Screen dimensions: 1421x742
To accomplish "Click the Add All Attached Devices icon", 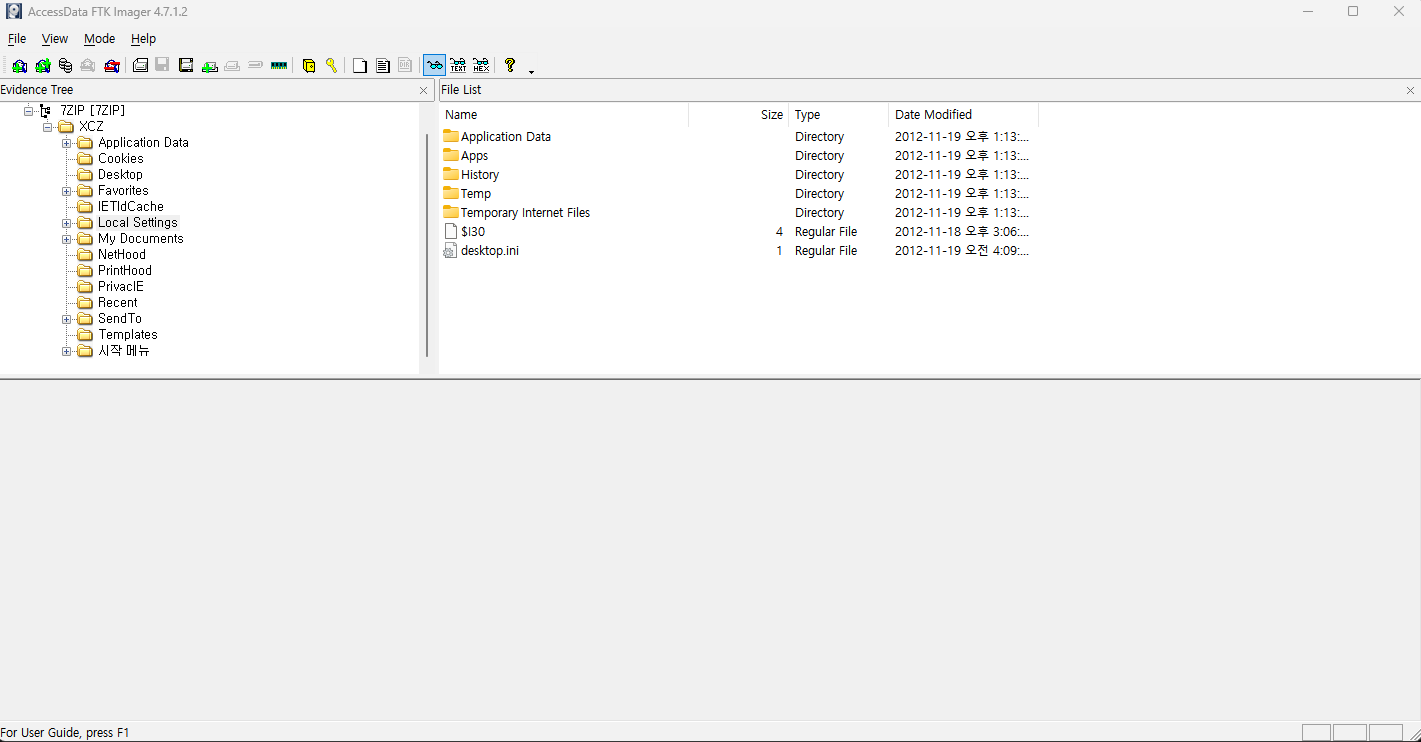I will [43, 66].
